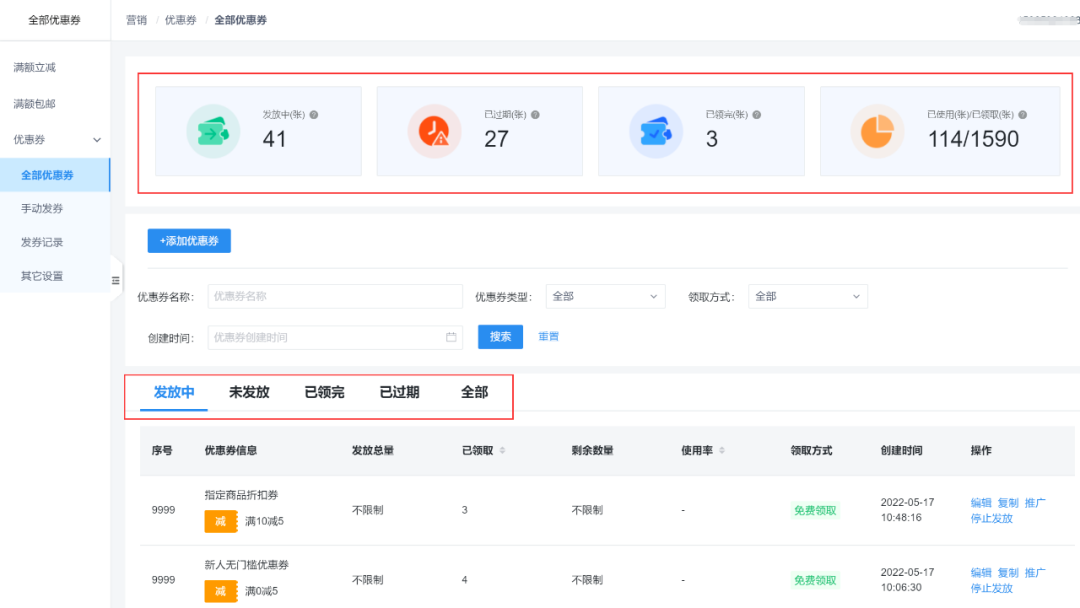Click the 优惠券 breadcrumb
Screen dimensions: 1080x608
coord(180,20)
